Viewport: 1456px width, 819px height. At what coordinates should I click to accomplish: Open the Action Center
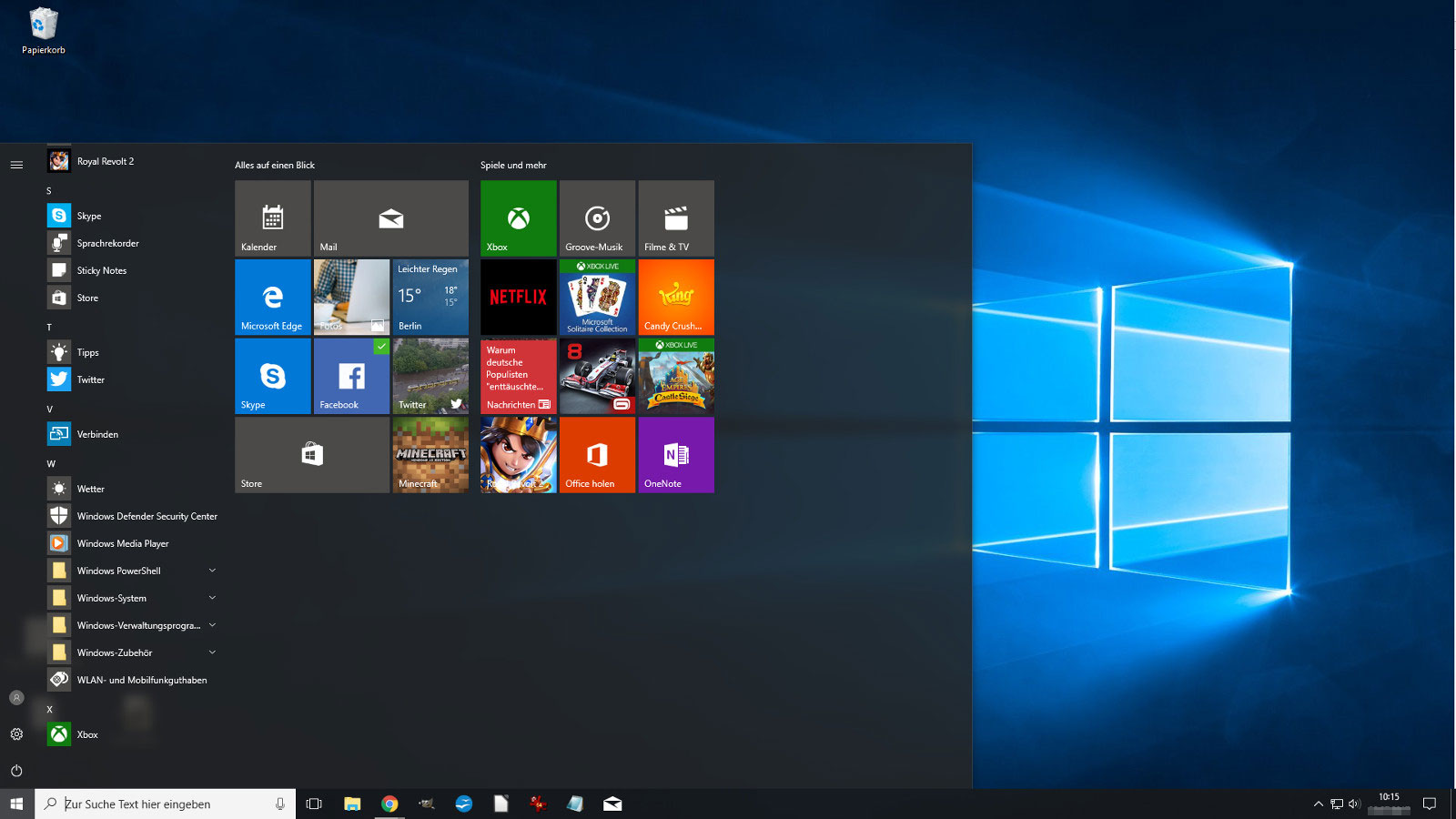(x=1430, y=804)
